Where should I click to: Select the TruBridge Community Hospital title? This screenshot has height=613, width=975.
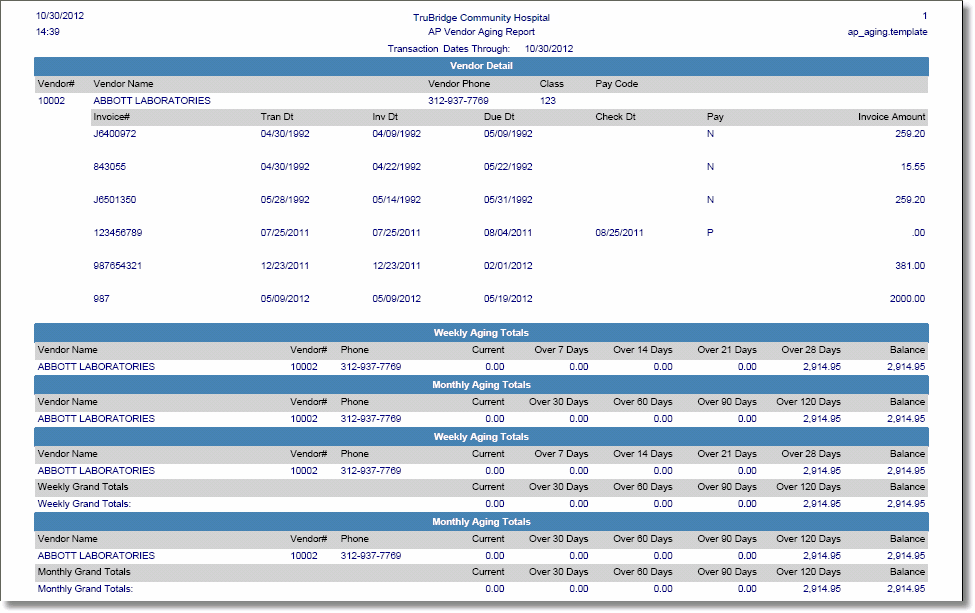click(481, 18)
